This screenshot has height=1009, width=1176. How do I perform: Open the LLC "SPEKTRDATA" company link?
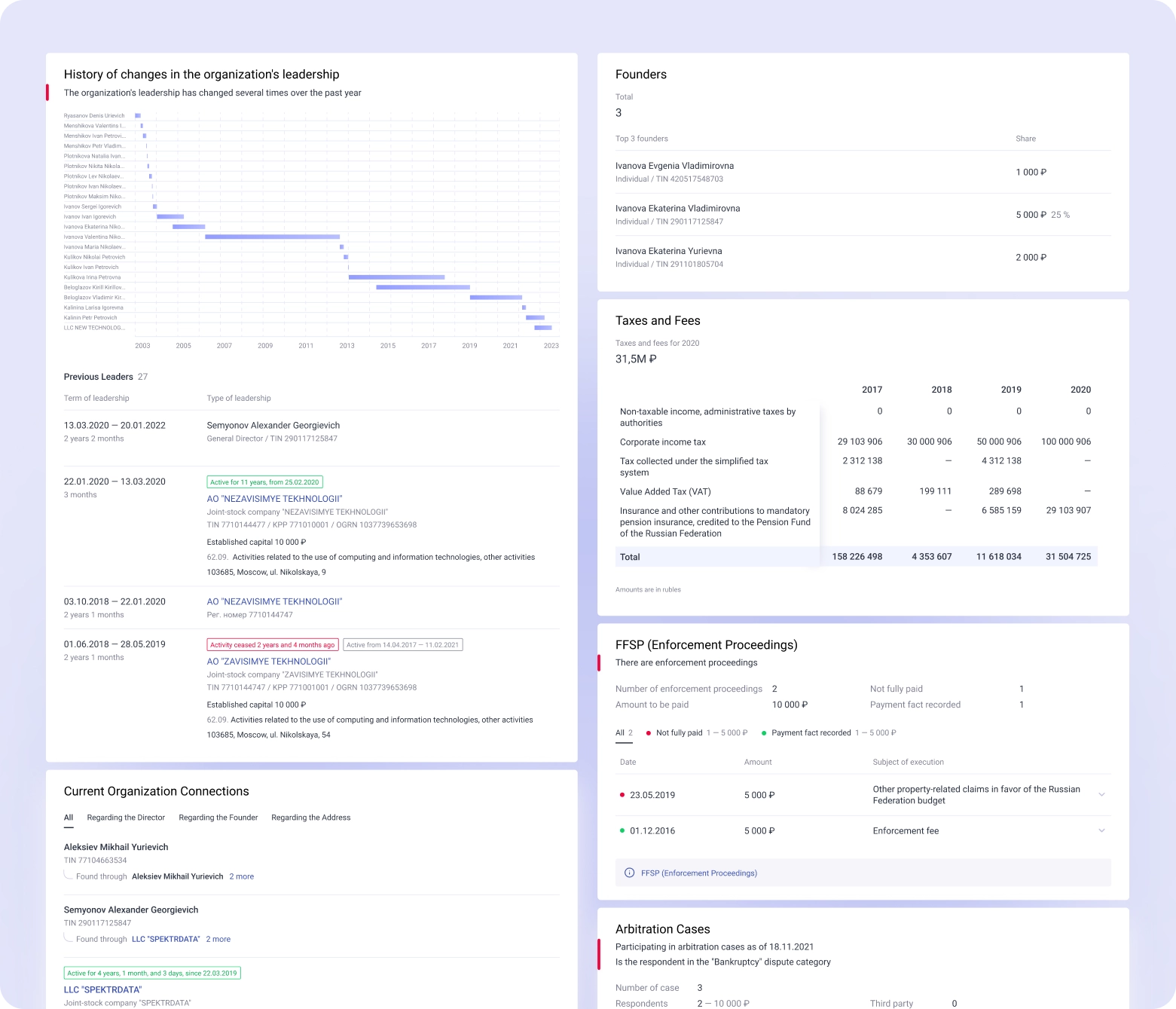coord(103,989)
